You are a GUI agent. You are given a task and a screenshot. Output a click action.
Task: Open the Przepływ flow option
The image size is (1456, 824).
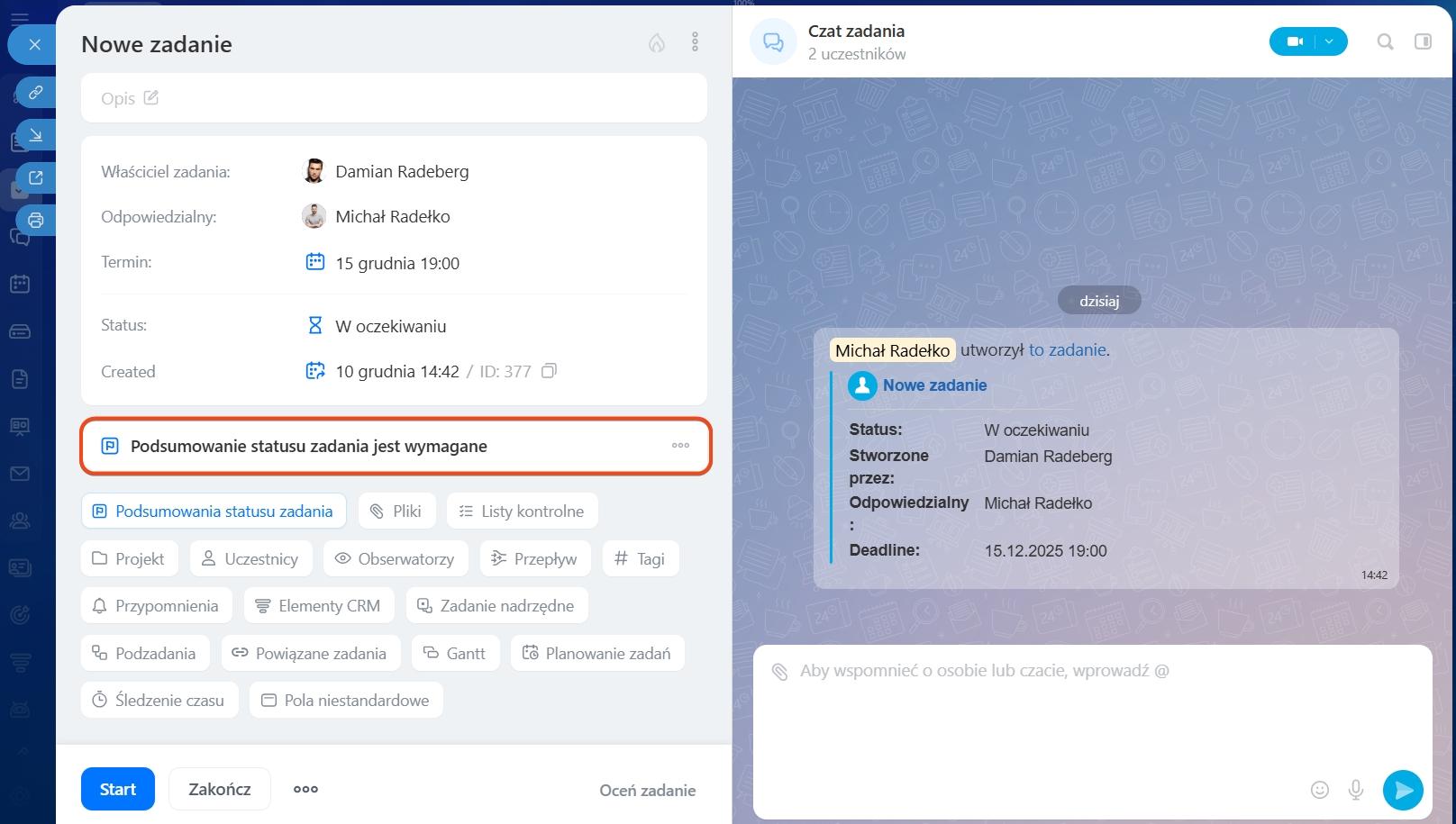(x=535, y=558)
